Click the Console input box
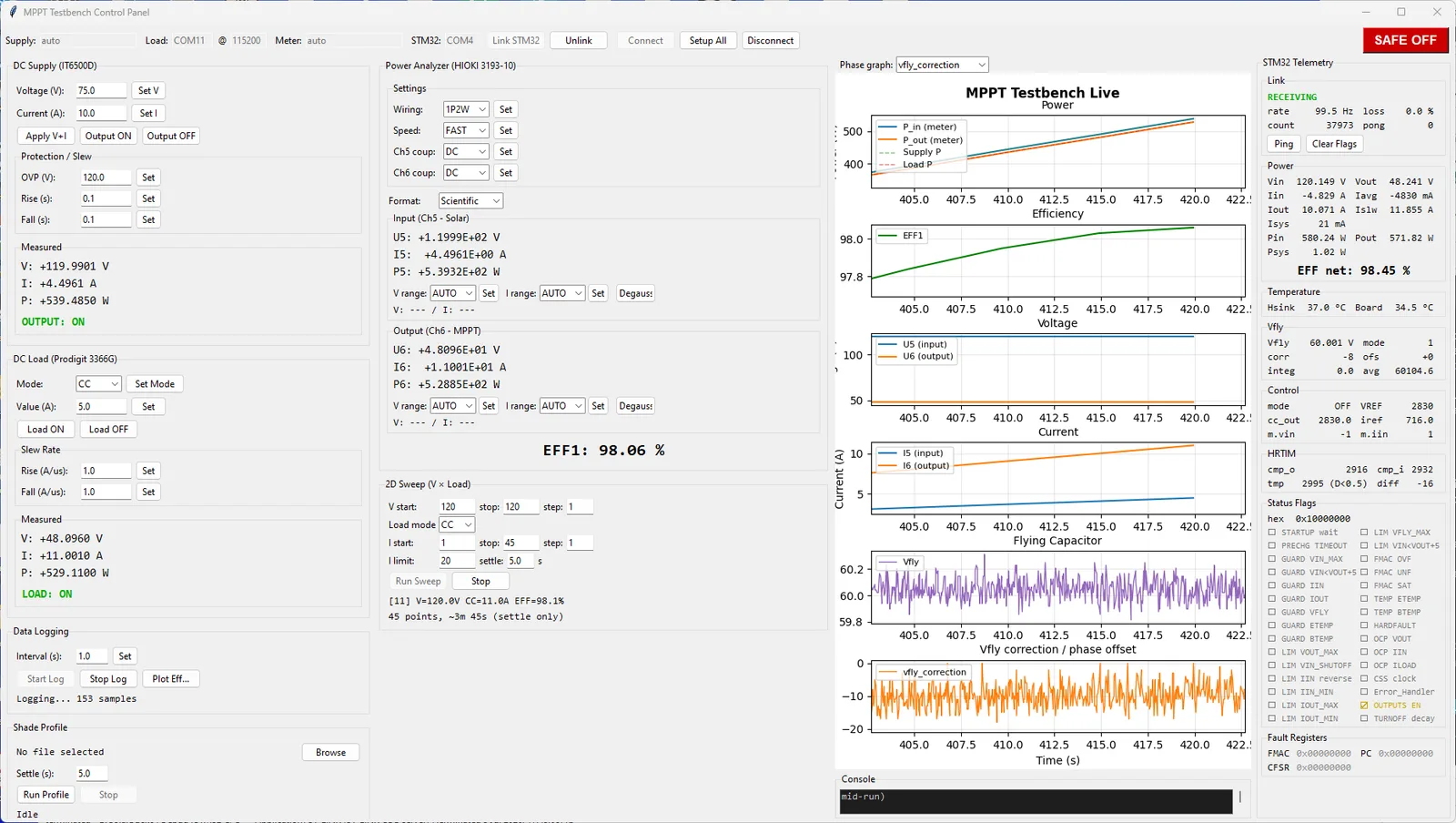The image size is (1456, 823). pos(1036,800)
